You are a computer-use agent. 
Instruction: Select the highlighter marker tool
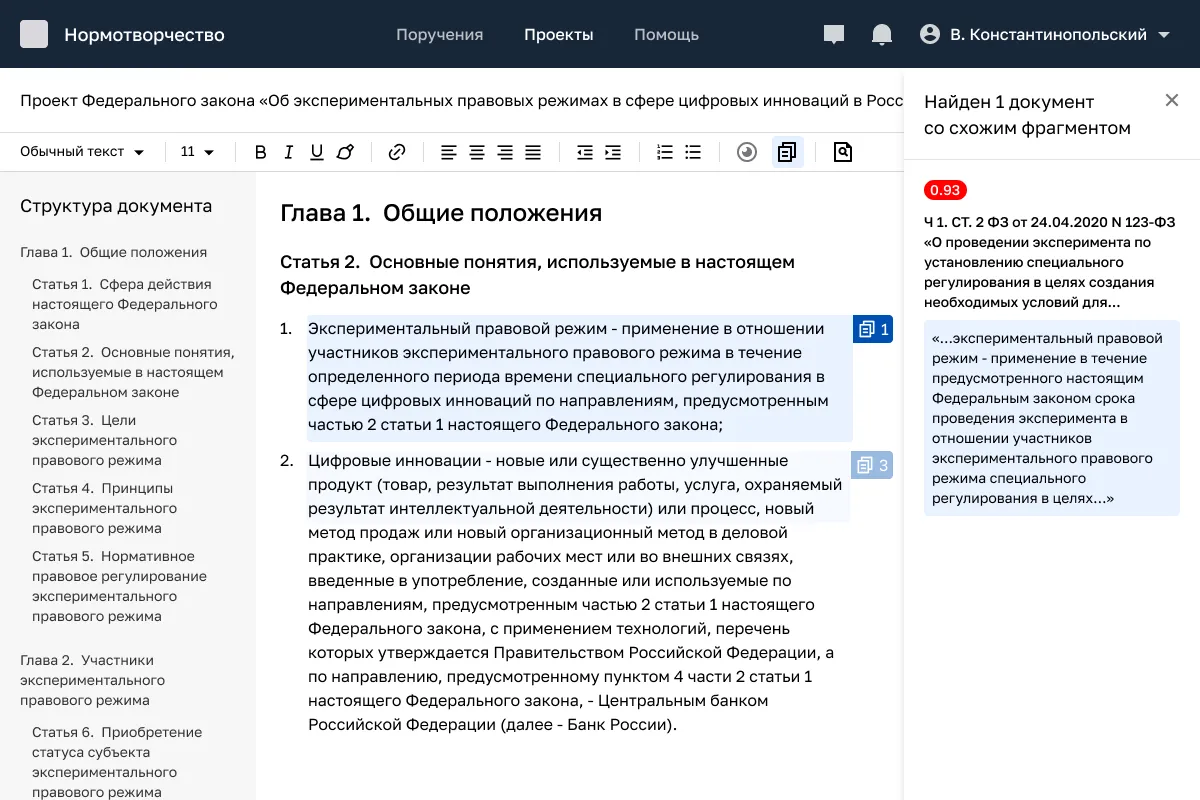pos(345,152)
